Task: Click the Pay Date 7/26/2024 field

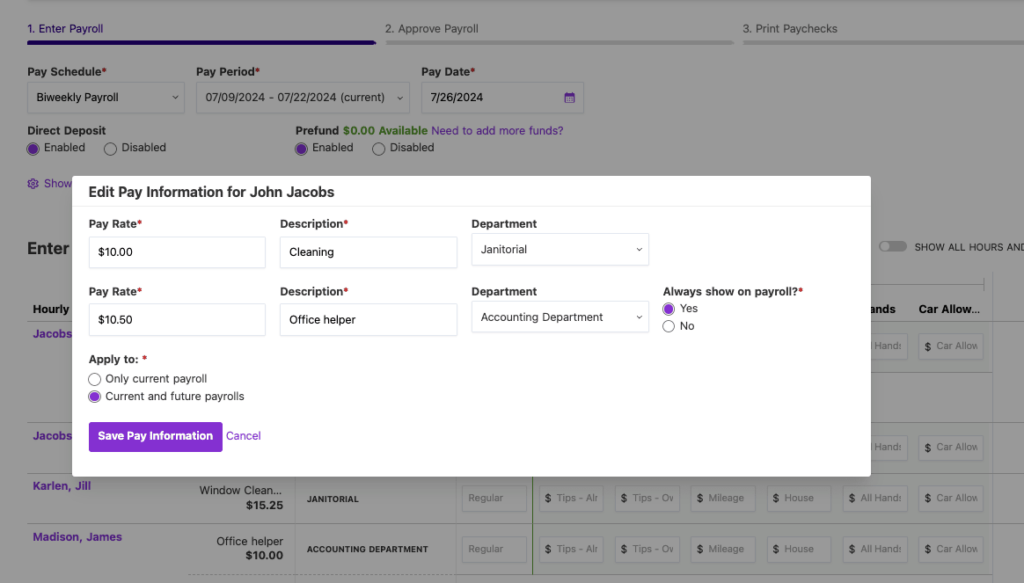Action: coord(503,97)
